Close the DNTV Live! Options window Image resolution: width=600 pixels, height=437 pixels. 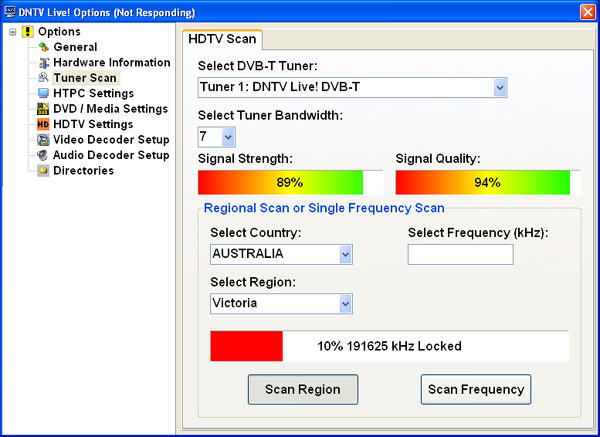[587, 12]
